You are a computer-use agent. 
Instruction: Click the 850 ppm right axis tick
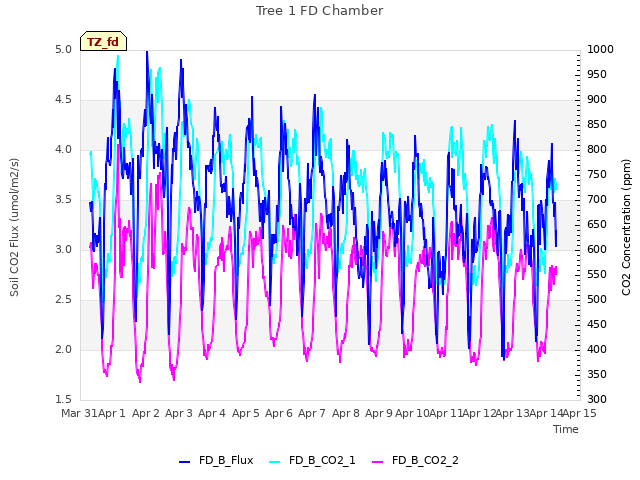(x=597, y=125)
